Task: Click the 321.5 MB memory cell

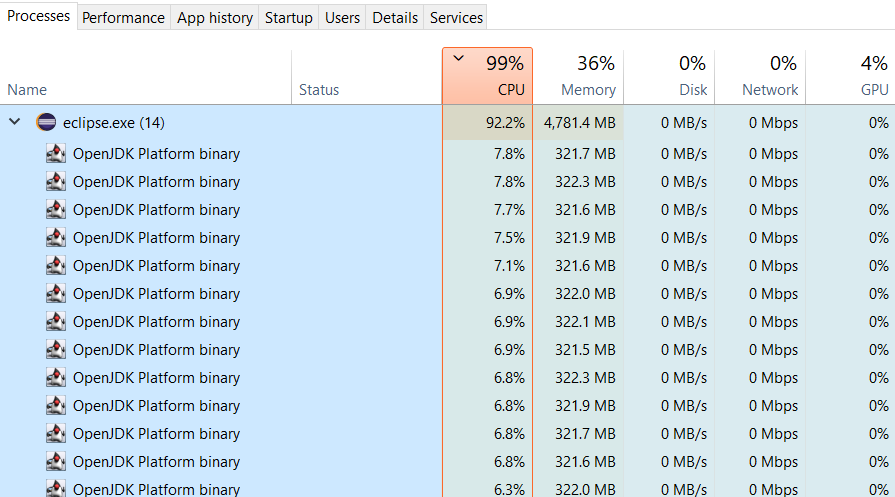Action: (578, 350)
